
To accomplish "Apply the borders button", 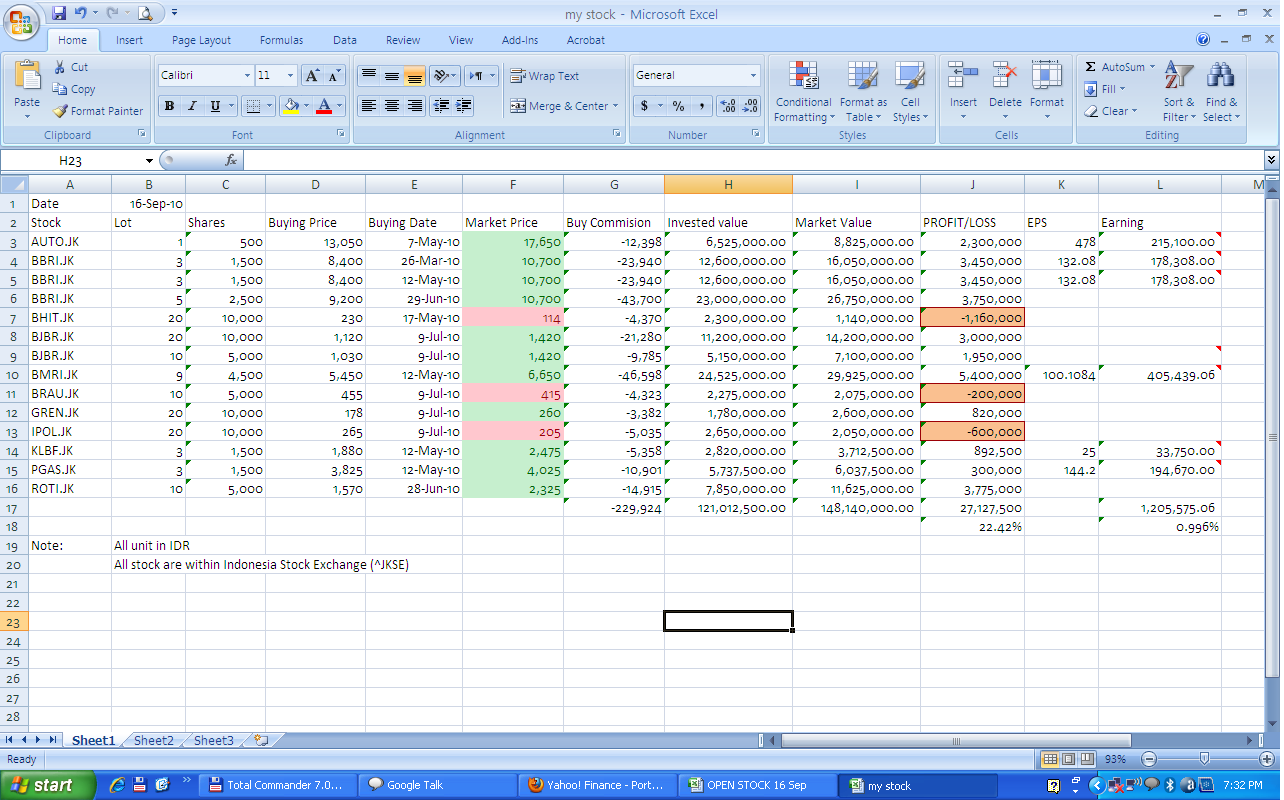I will coord(253,106).
